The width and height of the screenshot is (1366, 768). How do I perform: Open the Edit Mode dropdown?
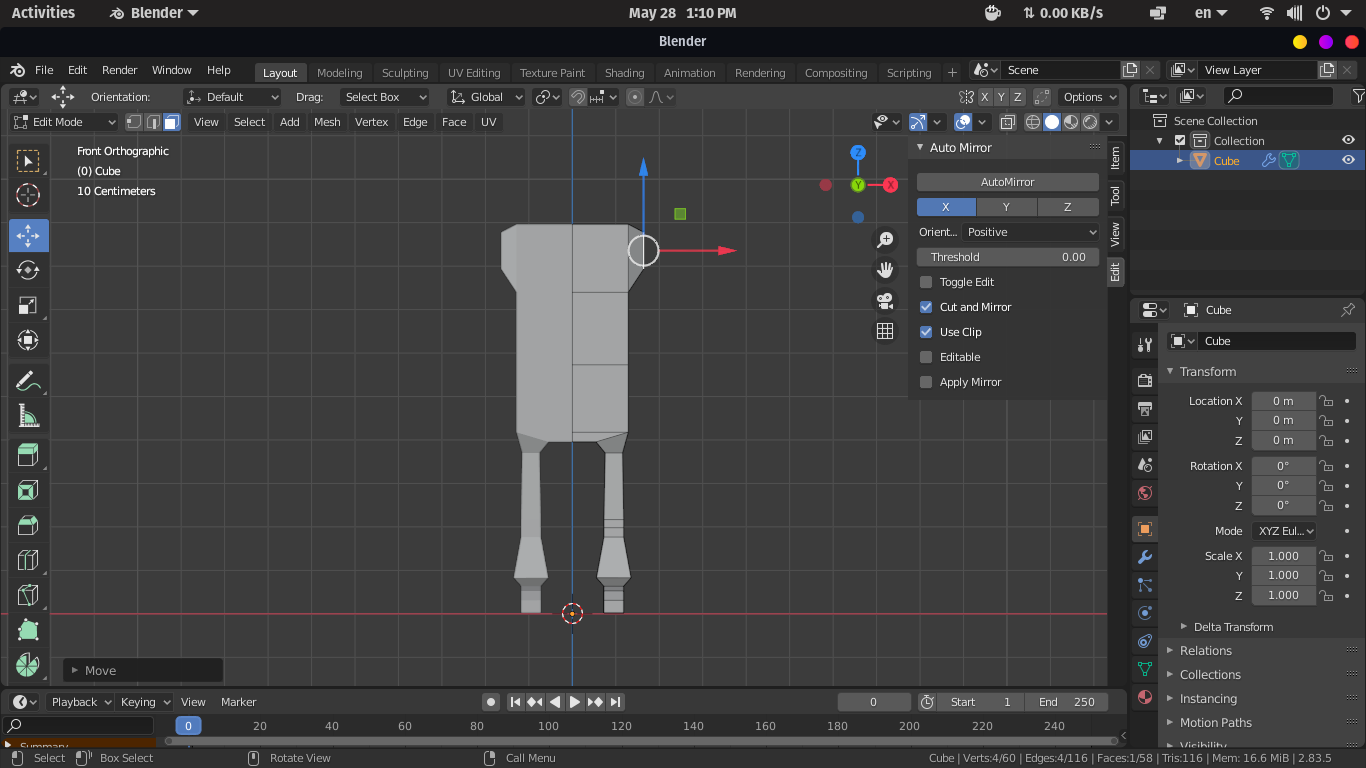pos(65,122)
